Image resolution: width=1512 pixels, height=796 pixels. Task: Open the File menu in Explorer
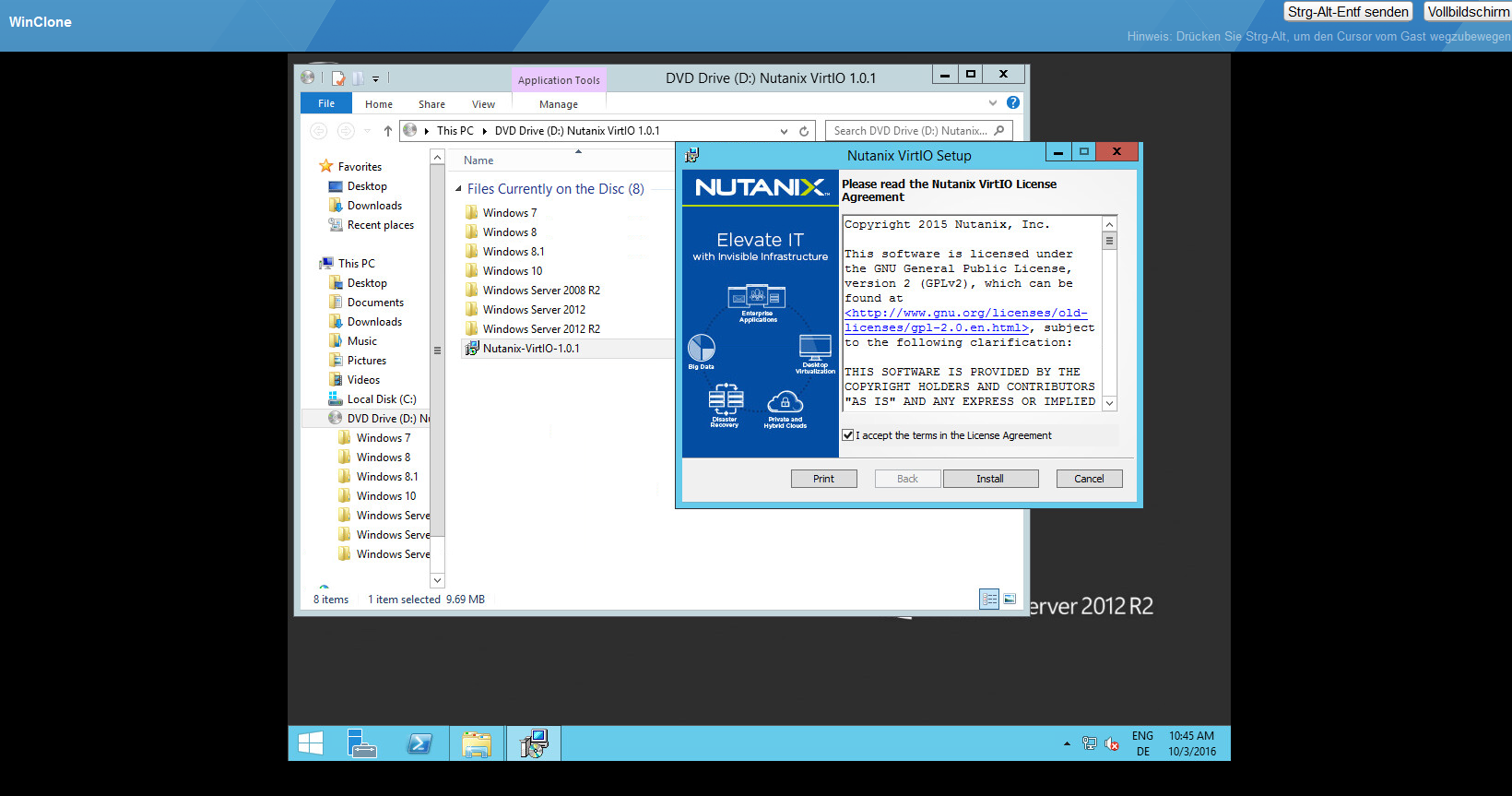[326, 103]
